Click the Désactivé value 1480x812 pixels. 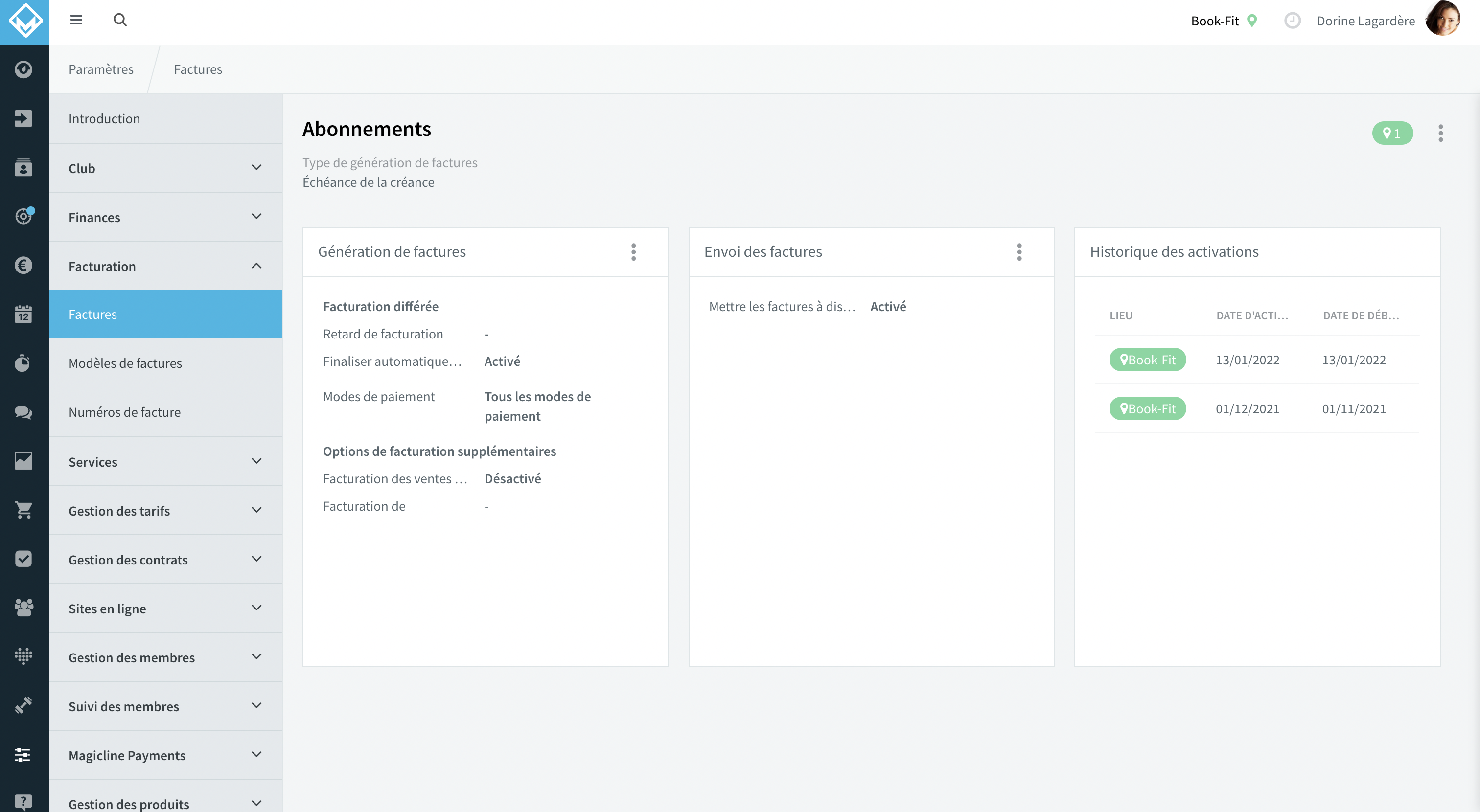(x=512, y=478)
